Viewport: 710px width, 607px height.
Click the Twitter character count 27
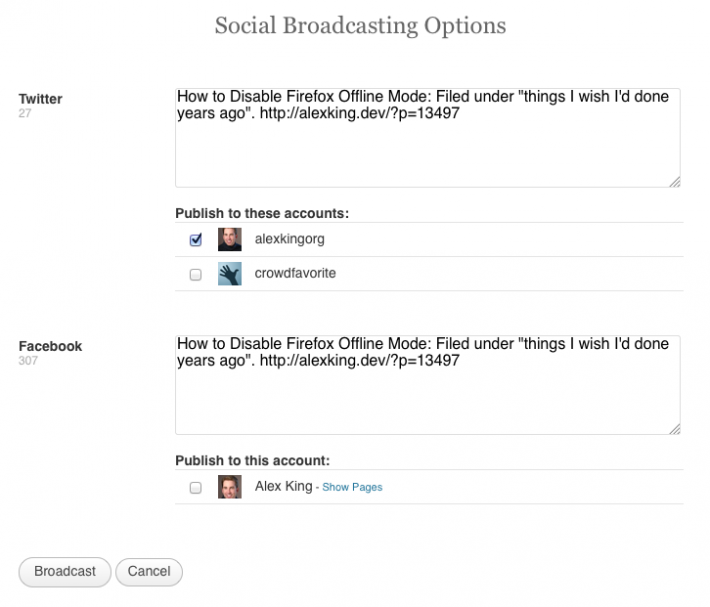[x=25, y=113]
